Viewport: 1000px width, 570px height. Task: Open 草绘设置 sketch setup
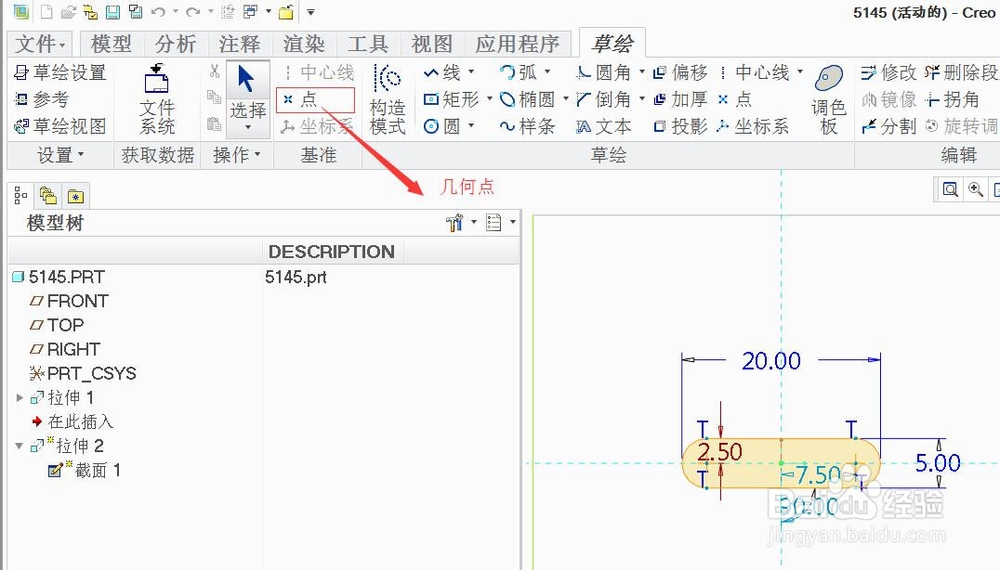pyautogui.click(x=60, y=73)
